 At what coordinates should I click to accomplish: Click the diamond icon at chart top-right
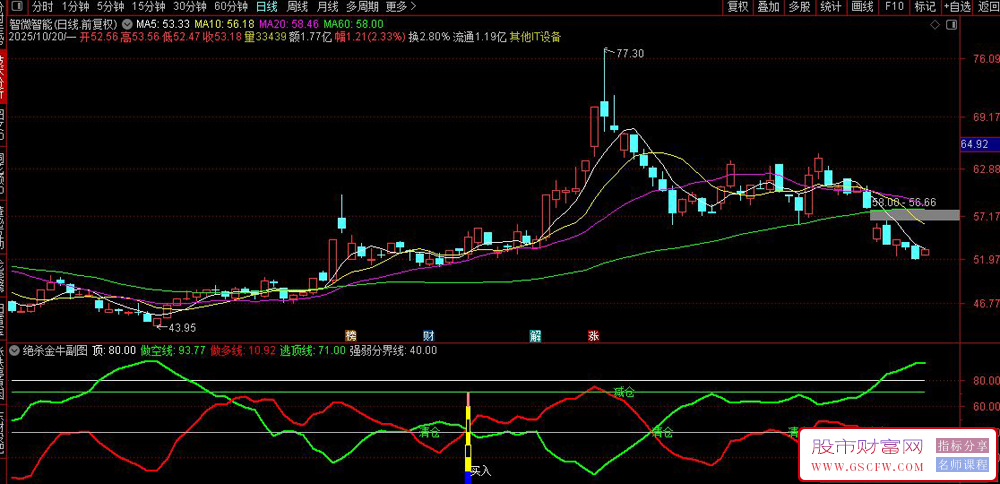934,23
